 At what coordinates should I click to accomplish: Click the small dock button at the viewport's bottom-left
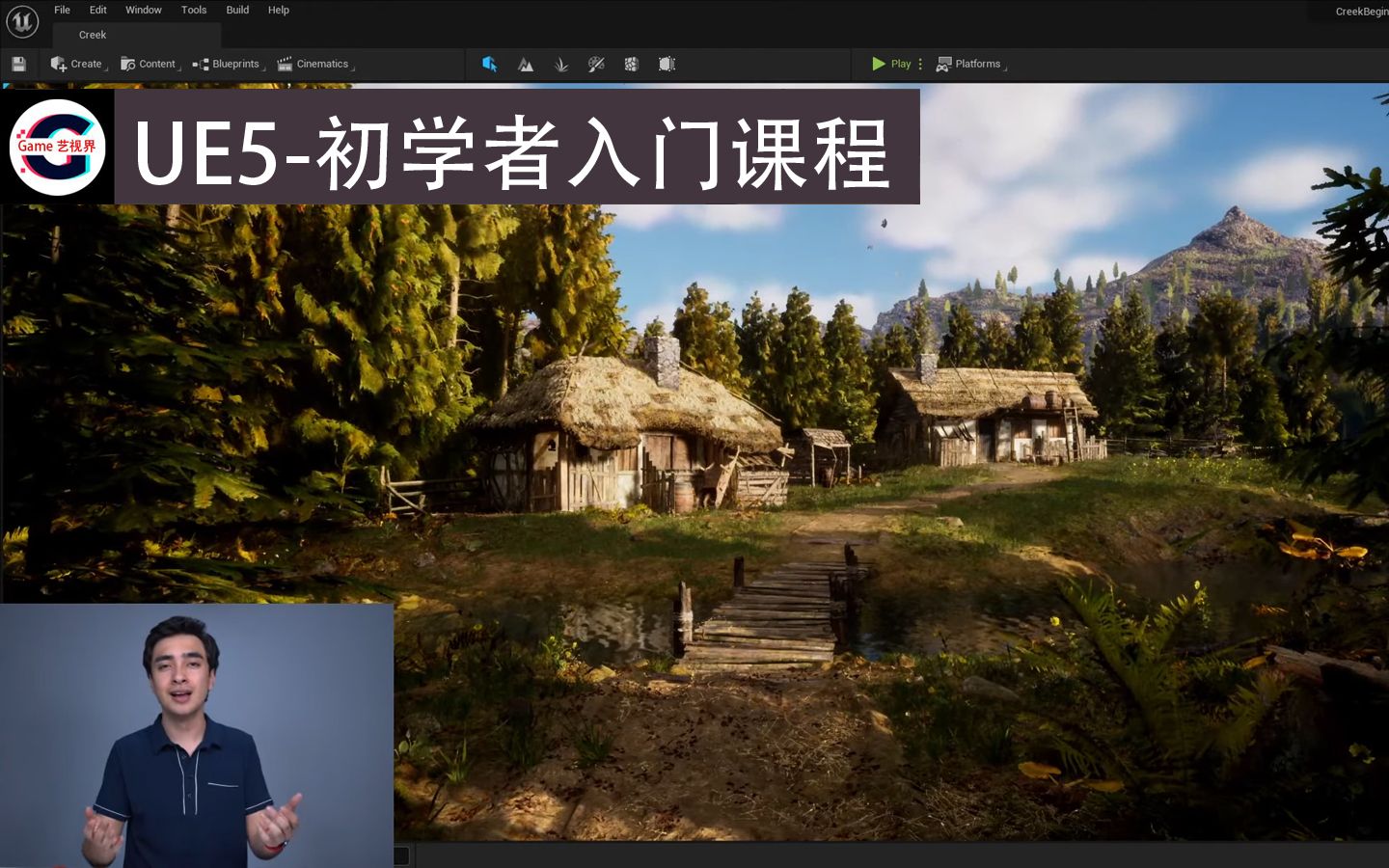click(401, 855)
